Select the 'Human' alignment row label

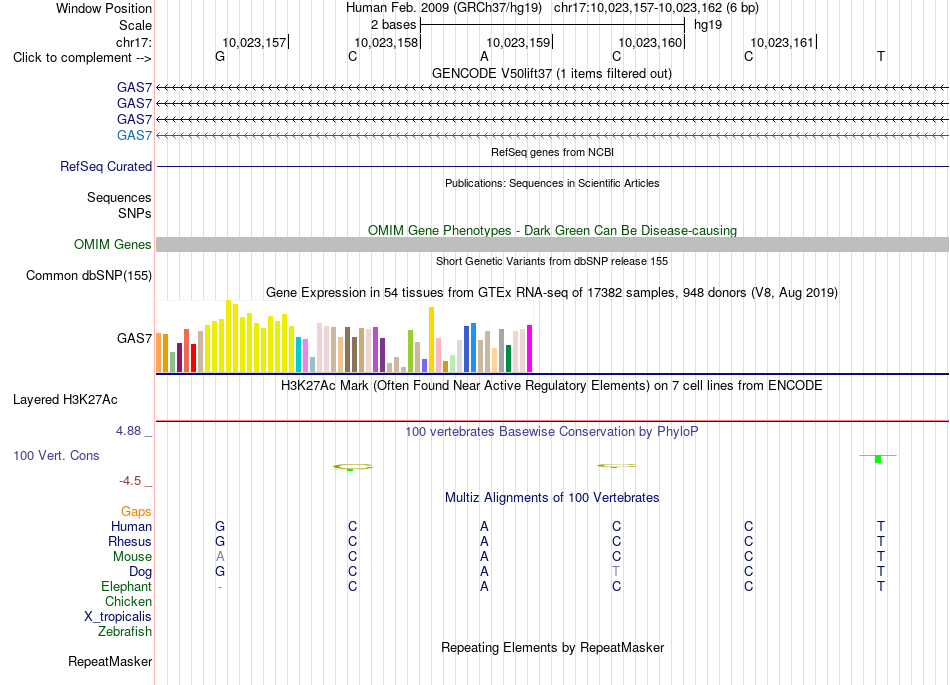131,526
